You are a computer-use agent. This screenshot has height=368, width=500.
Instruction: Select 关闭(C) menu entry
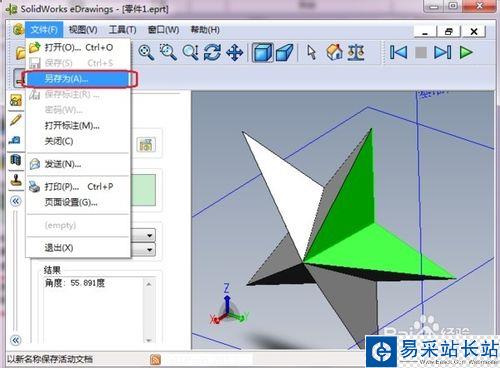pyautogui.click(x=78, y=141)
